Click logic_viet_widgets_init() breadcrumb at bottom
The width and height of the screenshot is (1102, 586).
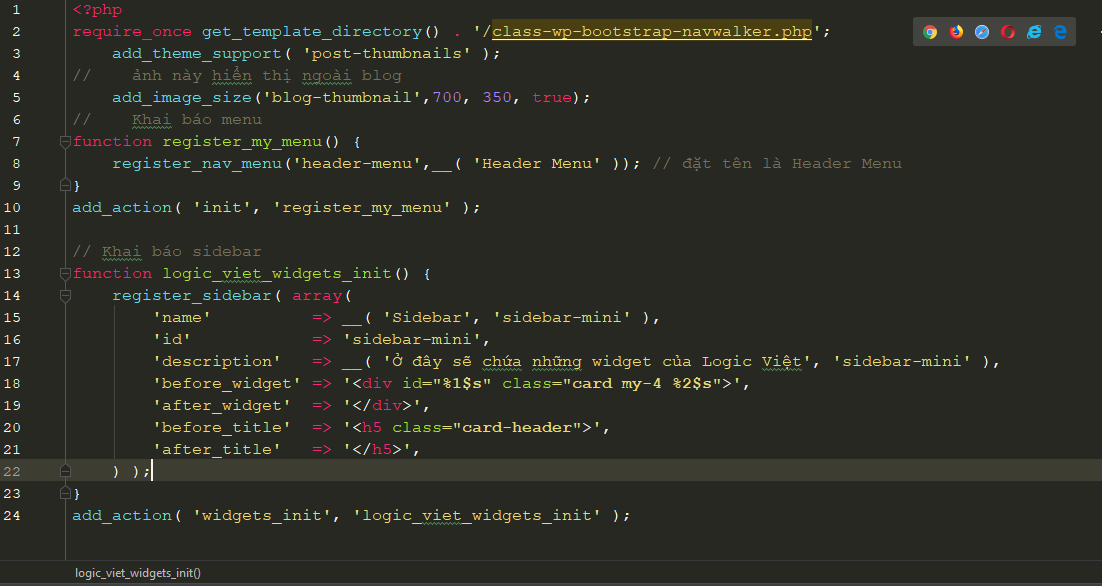(138, 573)
